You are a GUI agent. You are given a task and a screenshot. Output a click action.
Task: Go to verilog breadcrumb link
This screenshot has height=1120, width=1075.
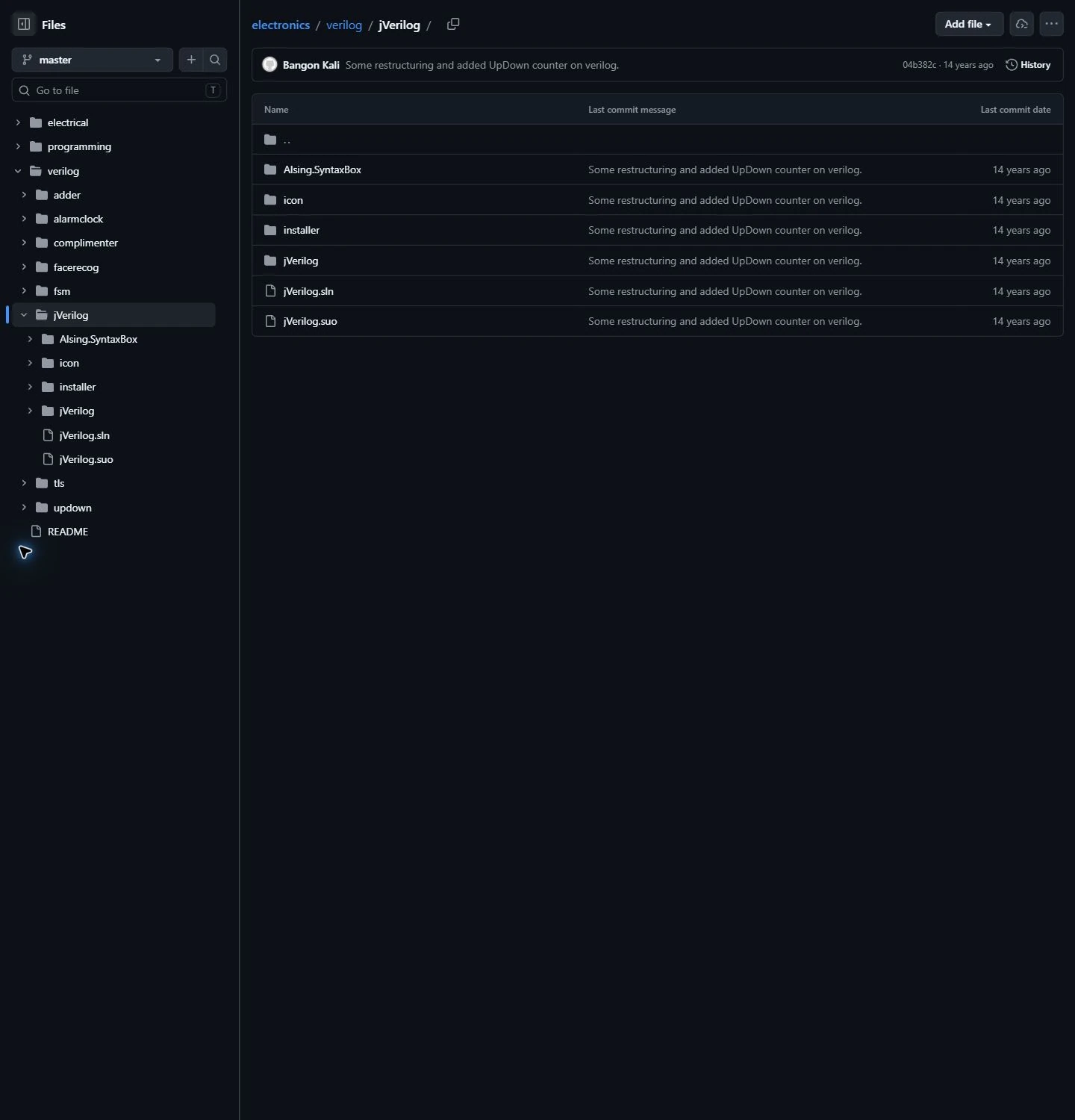pos(344,25)
